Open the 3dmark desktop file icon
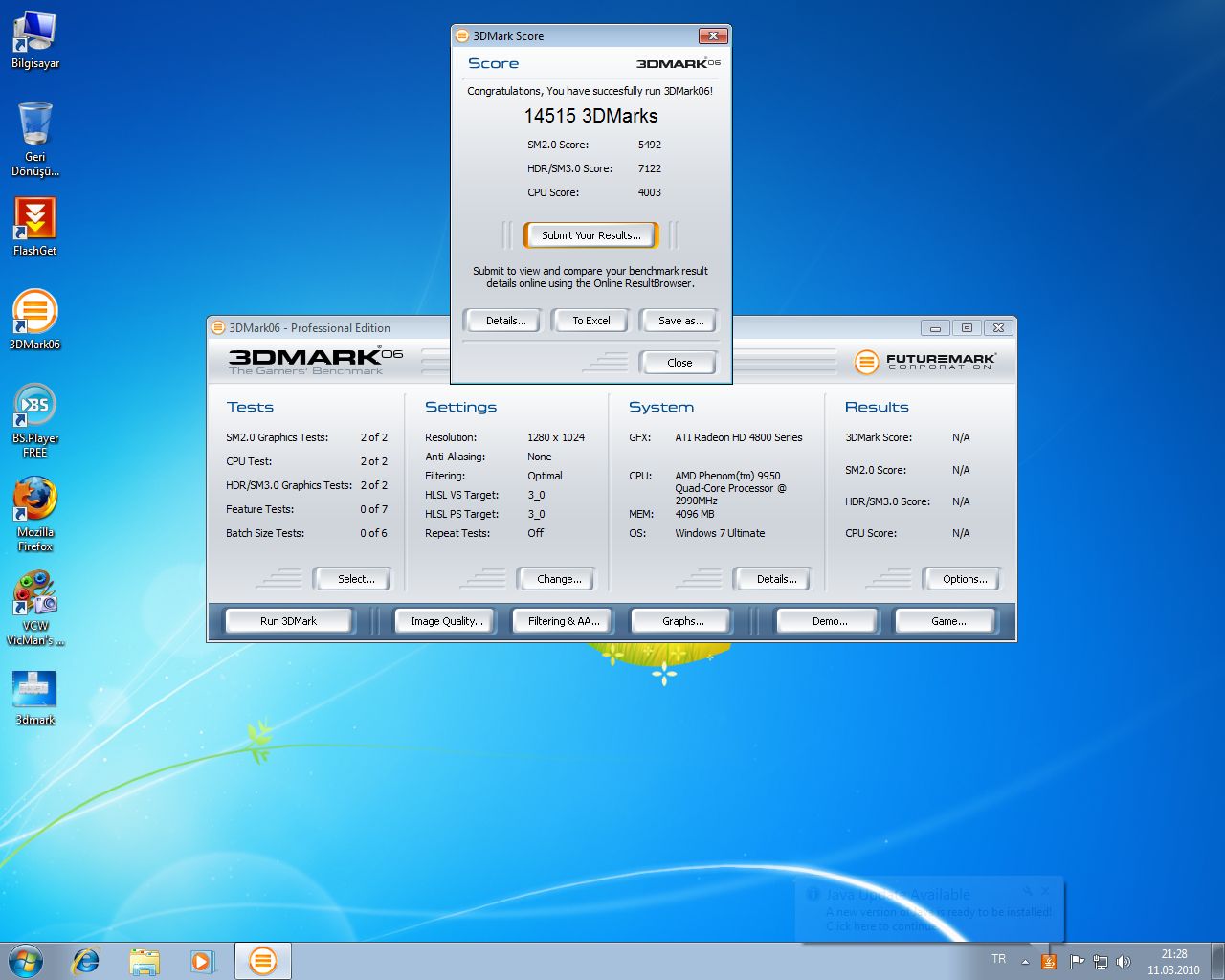Image resolution: width=1225 pixels, height=980 pixels. 34,697
